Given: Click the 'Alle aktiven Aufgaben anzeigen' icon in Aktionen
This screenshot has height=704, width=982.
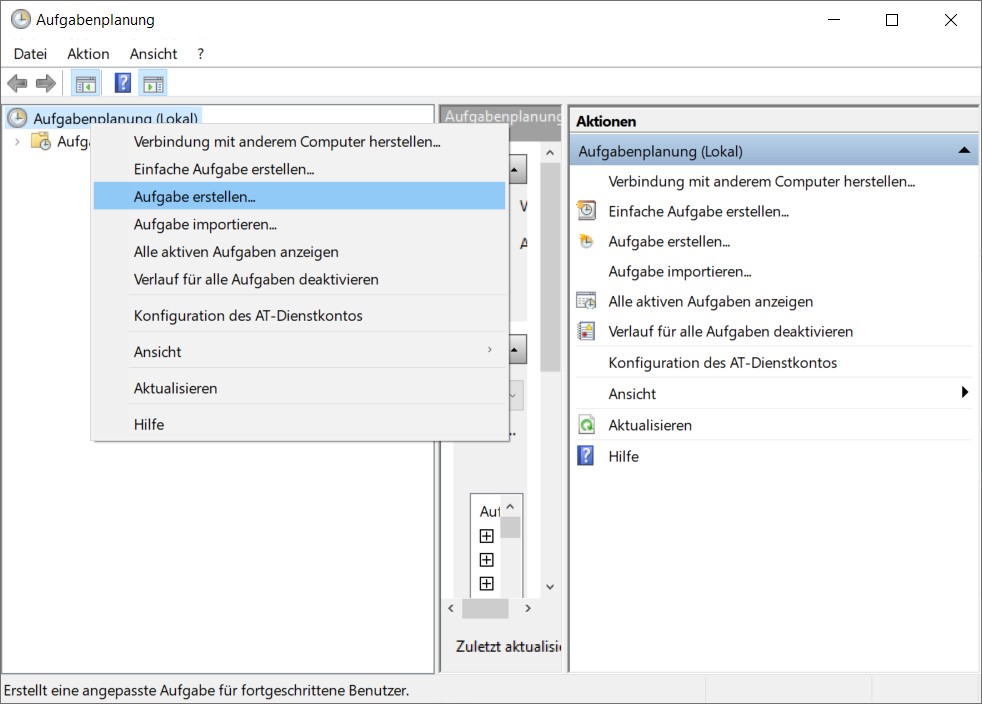Looking at the screenshot, I should tap(587, 301).
